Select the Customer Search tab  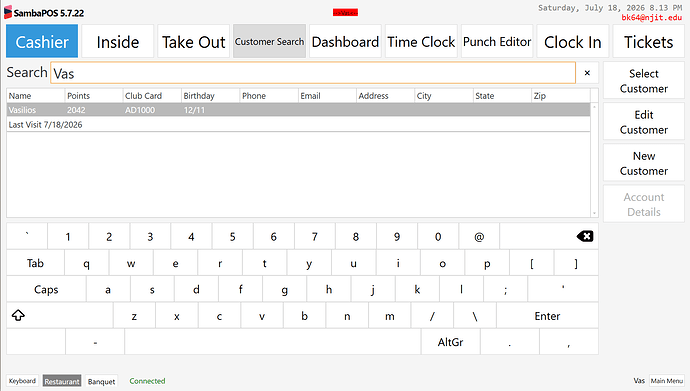(x=269, y=41)
